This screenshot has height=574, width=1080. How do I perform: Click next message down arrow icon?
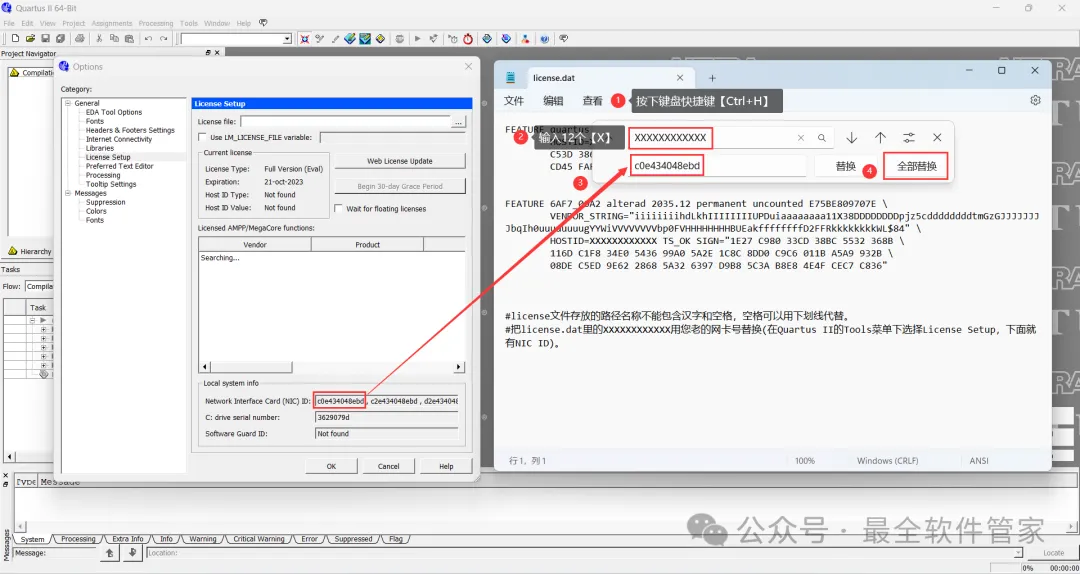click(133, 553)
